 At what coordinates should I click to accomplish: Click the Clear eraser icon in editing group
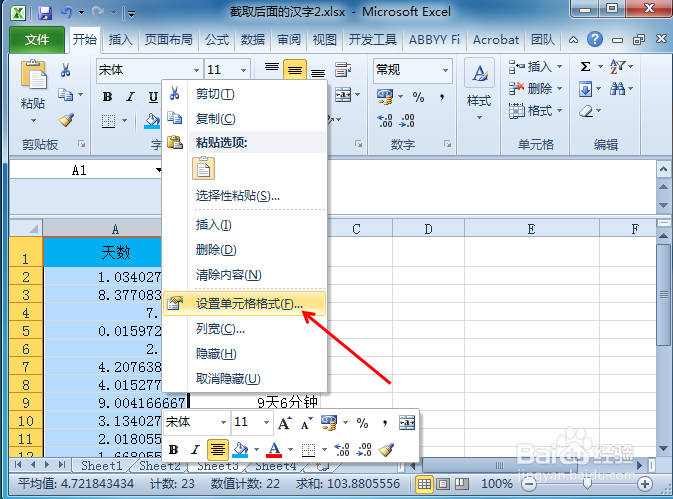pos(585,112)
